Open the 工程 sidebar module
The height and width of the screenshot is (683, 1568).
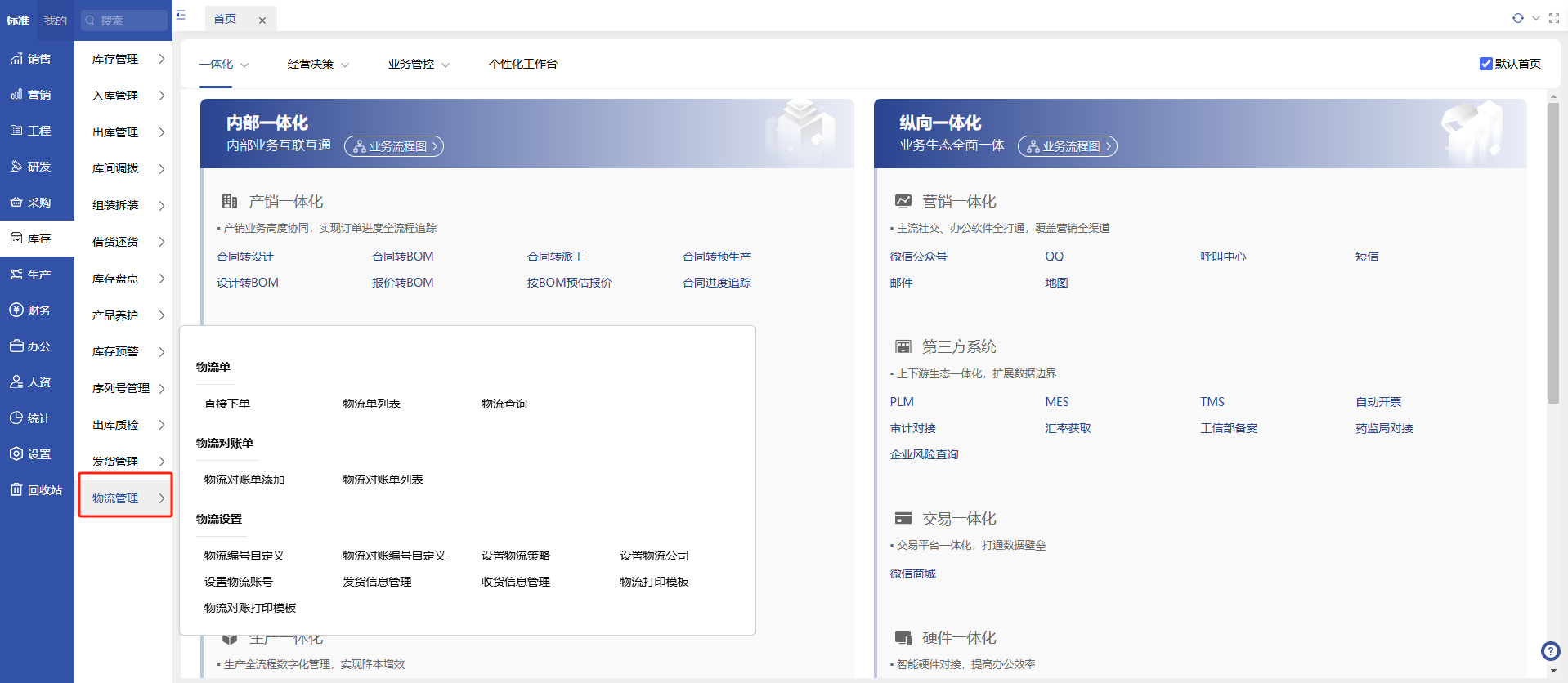(x=37, y=131)
